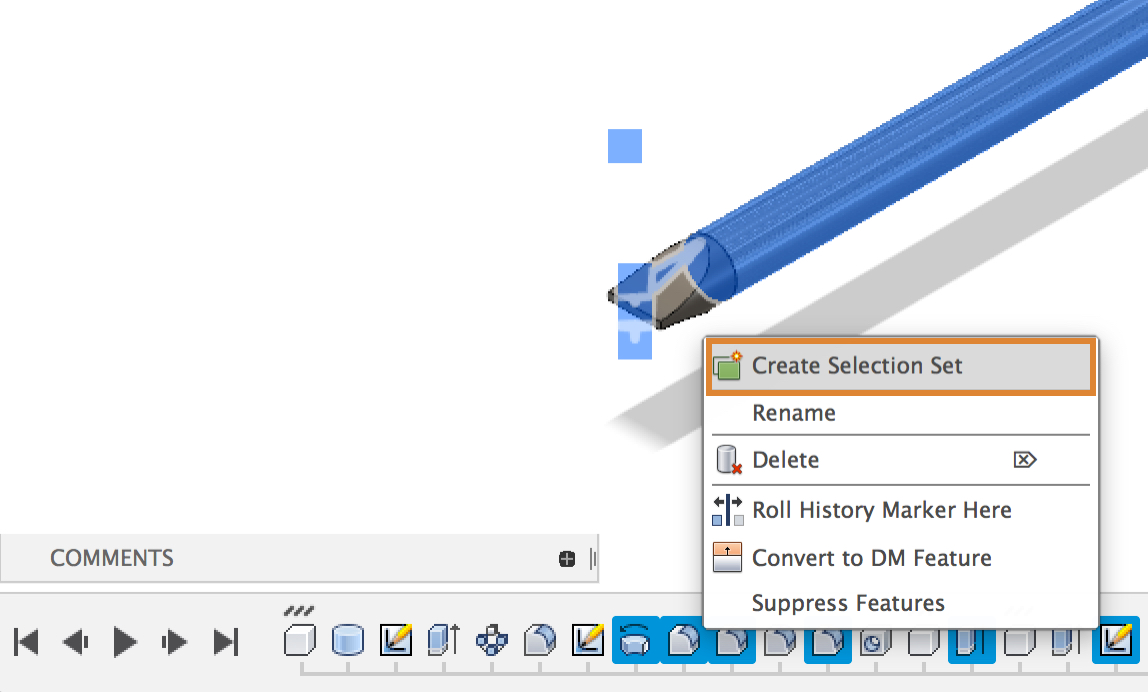Select sketch feature just before the Revolve

(x=588, y=641)
